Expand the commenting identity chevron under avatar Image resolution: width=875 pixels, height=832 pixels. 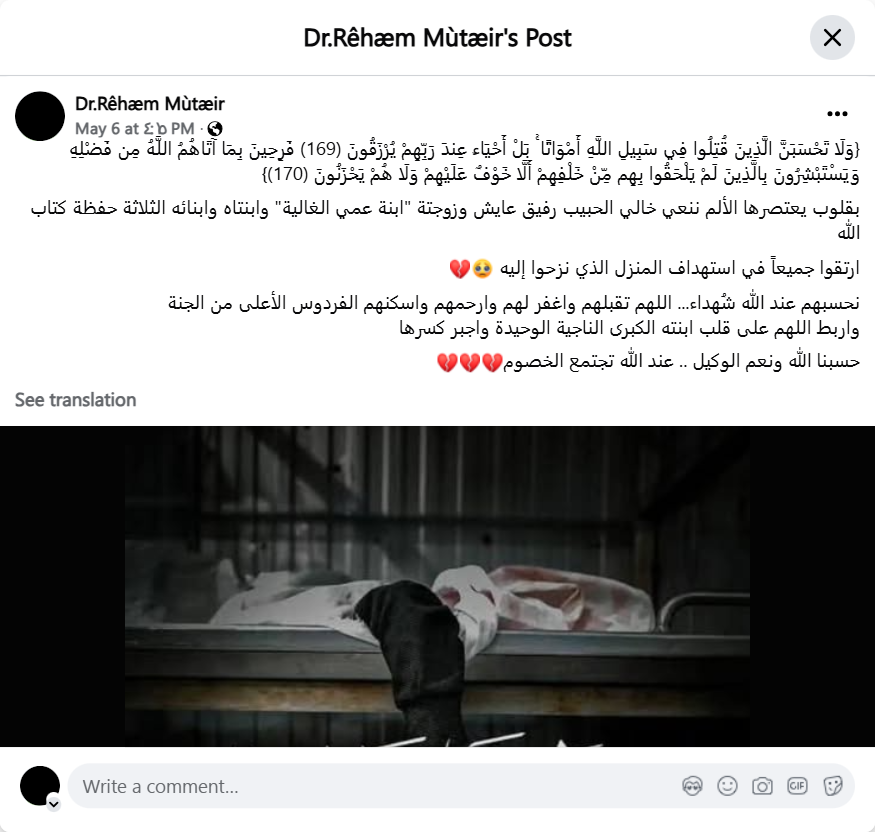54,804
